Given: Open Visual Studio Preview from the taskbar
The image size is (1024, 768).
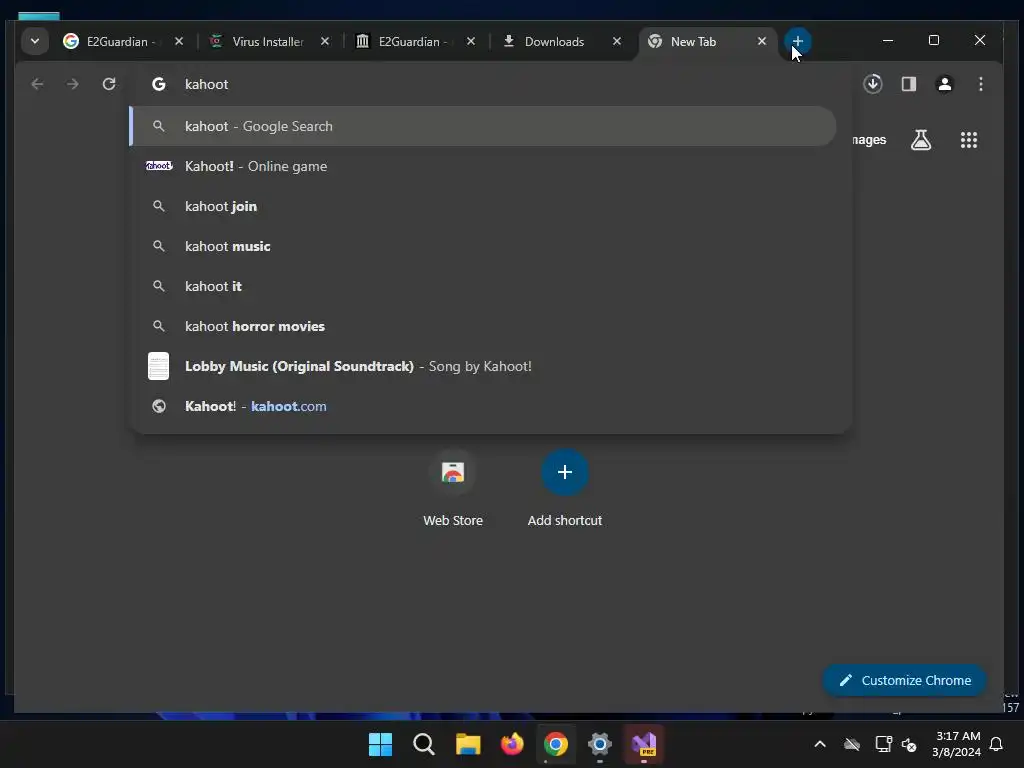Looking at the screenshot, I should click(x=644, y=744).
